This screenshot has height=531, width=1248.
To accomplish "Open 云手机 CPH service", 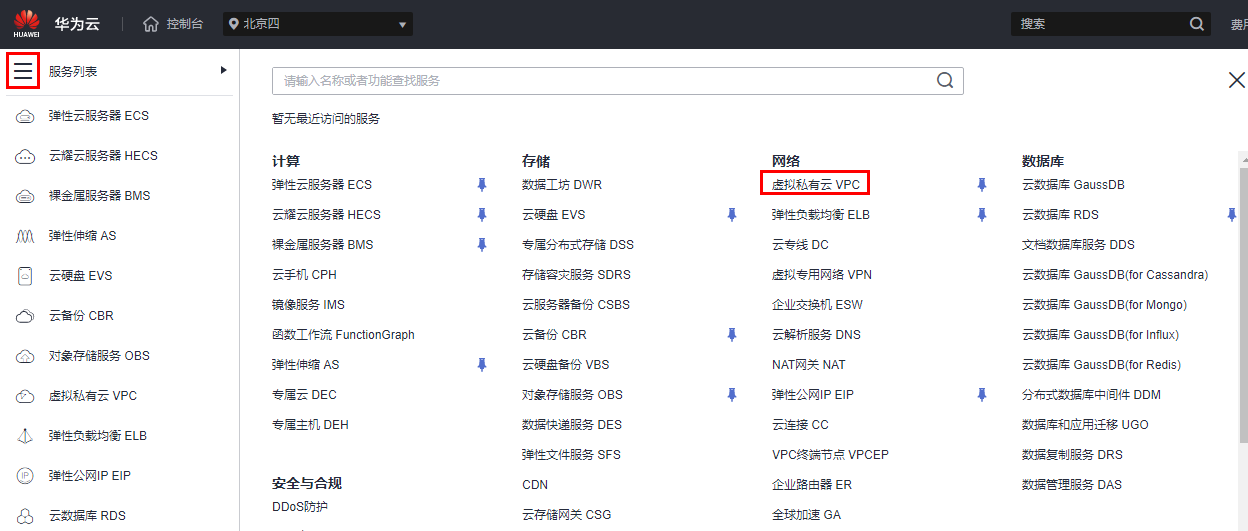I will [304, 275].
